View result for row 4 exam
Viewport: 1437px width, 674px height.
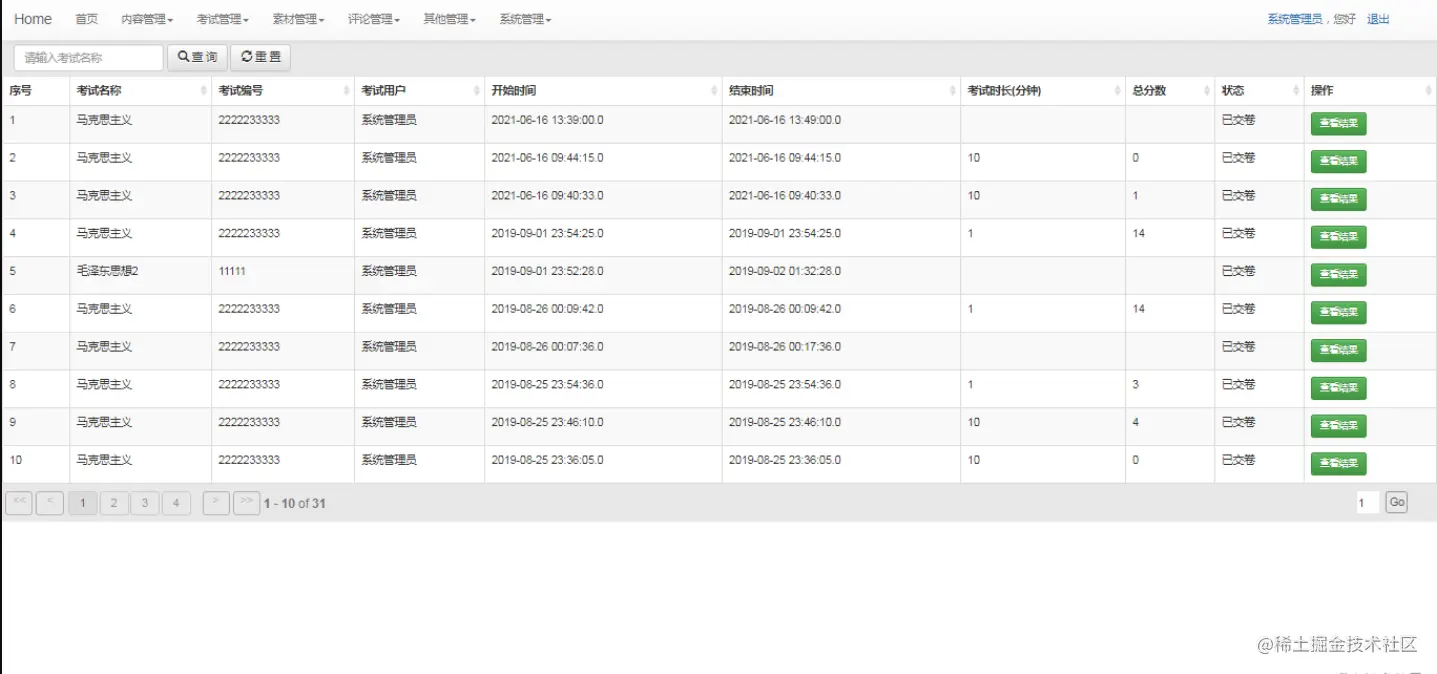(1338, 237)
